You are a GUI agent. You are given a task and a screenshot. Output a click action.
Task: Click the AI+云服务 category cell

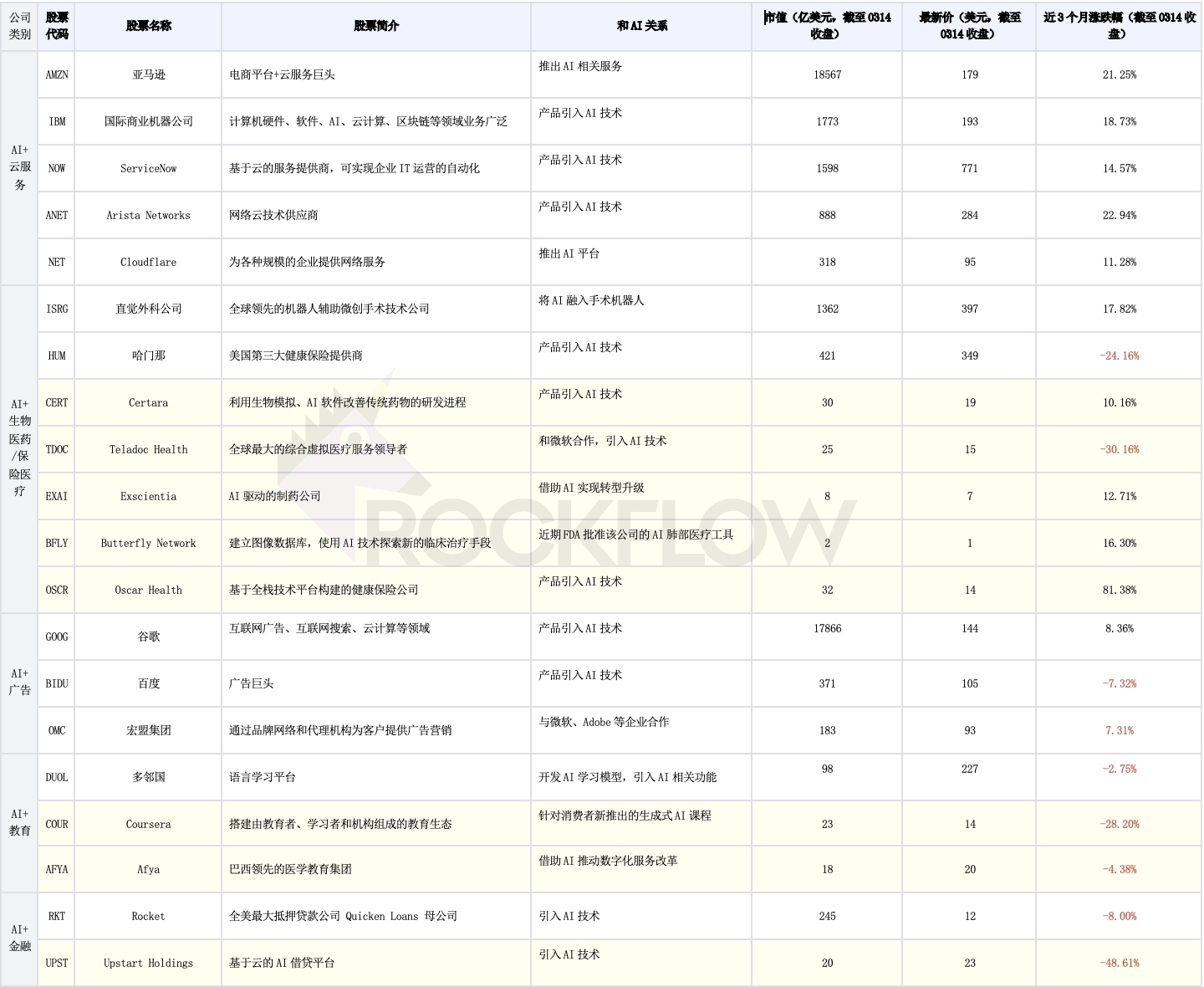click(x=19, y=168)
